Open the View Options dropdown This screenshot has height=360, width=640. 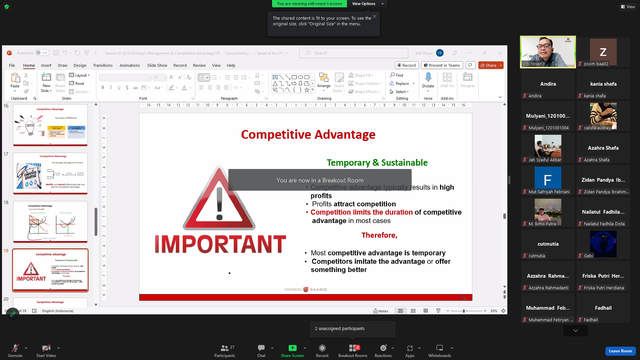click(368, 4)
